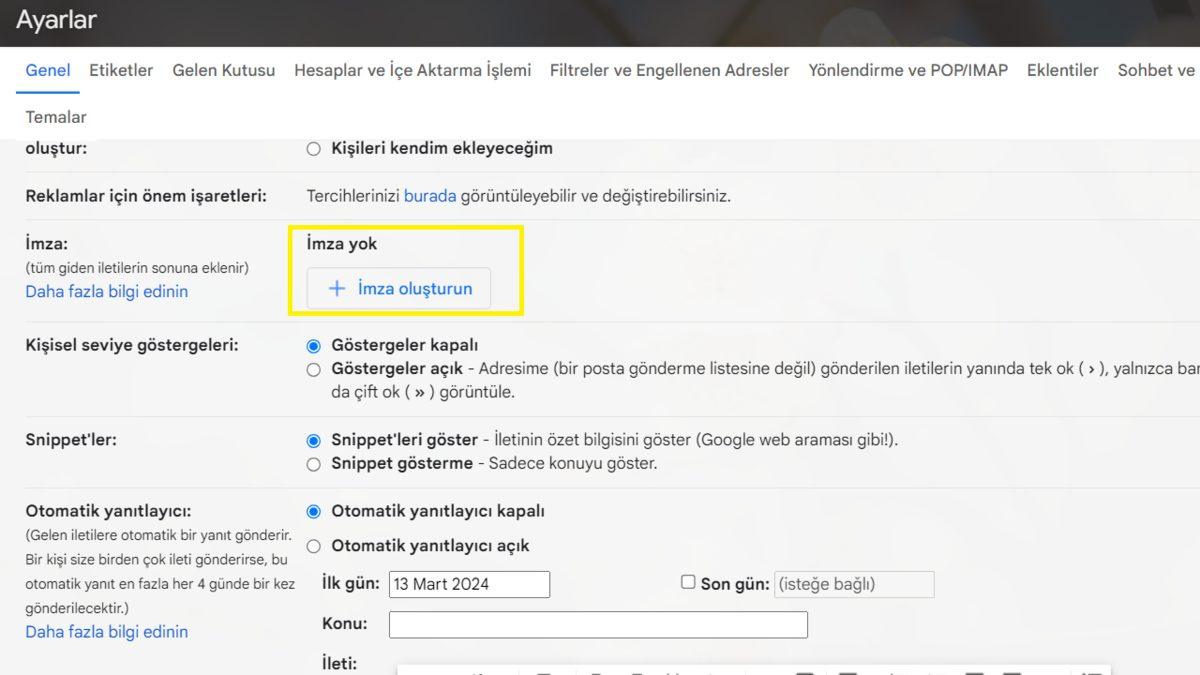Open the Etiketler settings tab
The height and width of the screenshot is (675, 1200).
(121, 70)
